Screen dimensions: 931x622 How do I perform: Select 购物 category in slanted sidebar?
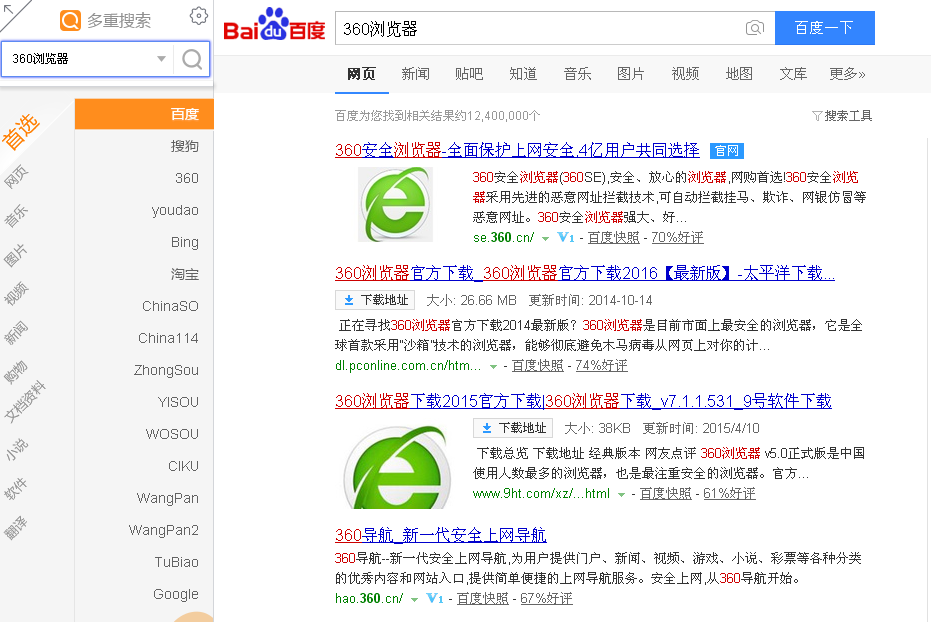click(16, 372)
